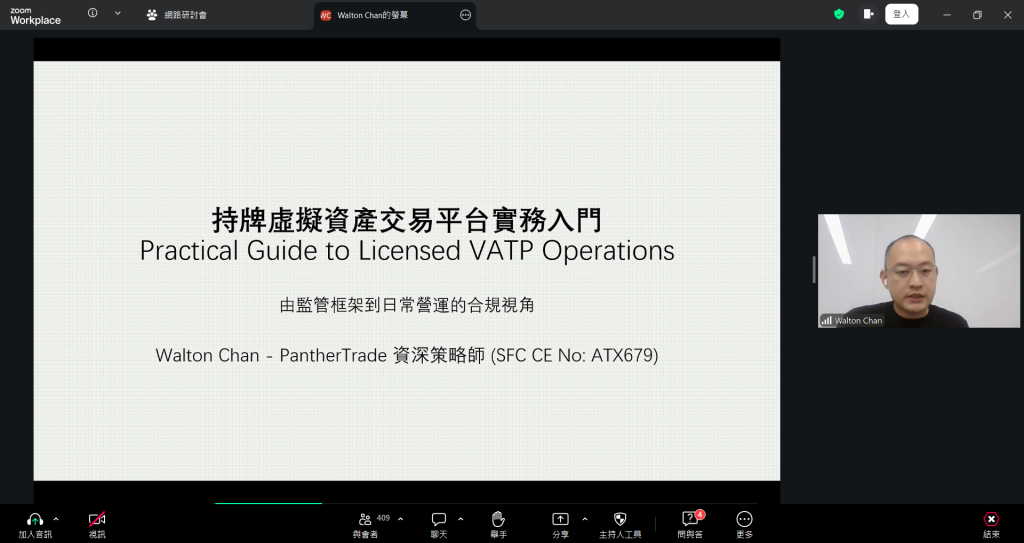Open the Participants panel

coord(366,520)
